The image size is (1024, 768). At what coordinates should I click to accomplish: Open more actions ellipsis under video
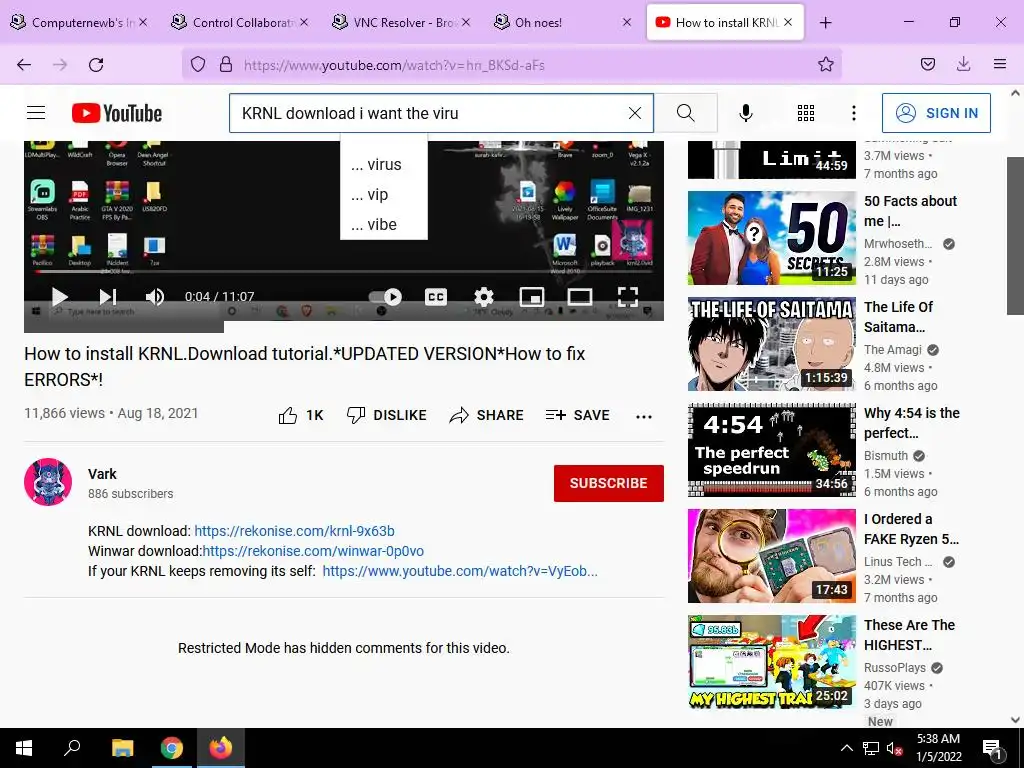point(644,417)
